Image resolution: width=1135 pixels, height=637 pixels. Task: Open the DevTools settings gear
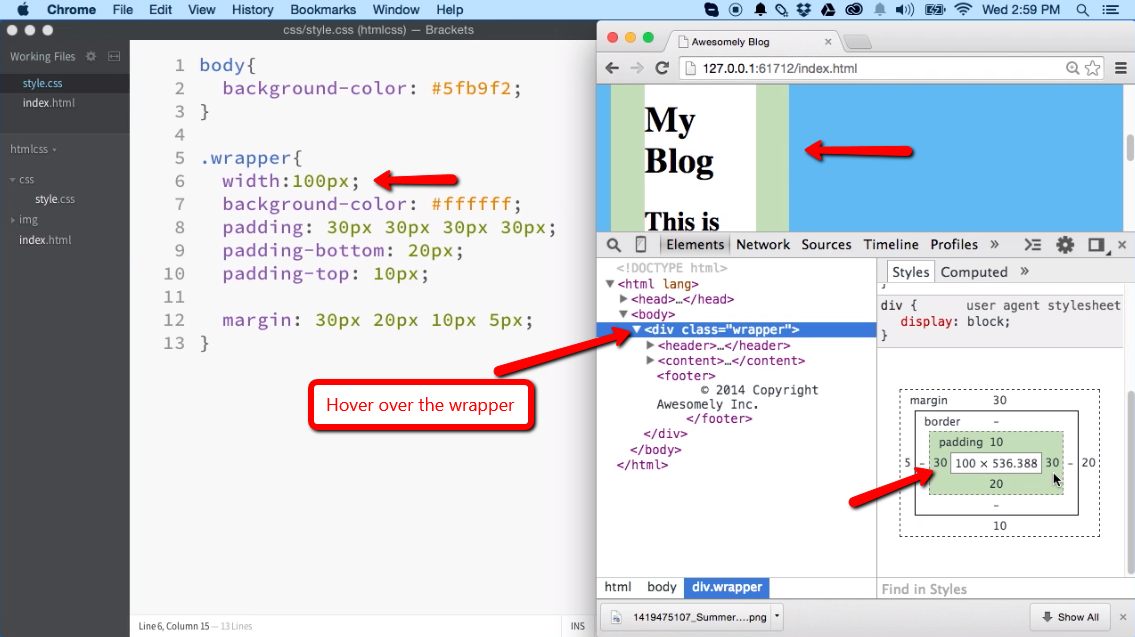tap(1065, 244)
